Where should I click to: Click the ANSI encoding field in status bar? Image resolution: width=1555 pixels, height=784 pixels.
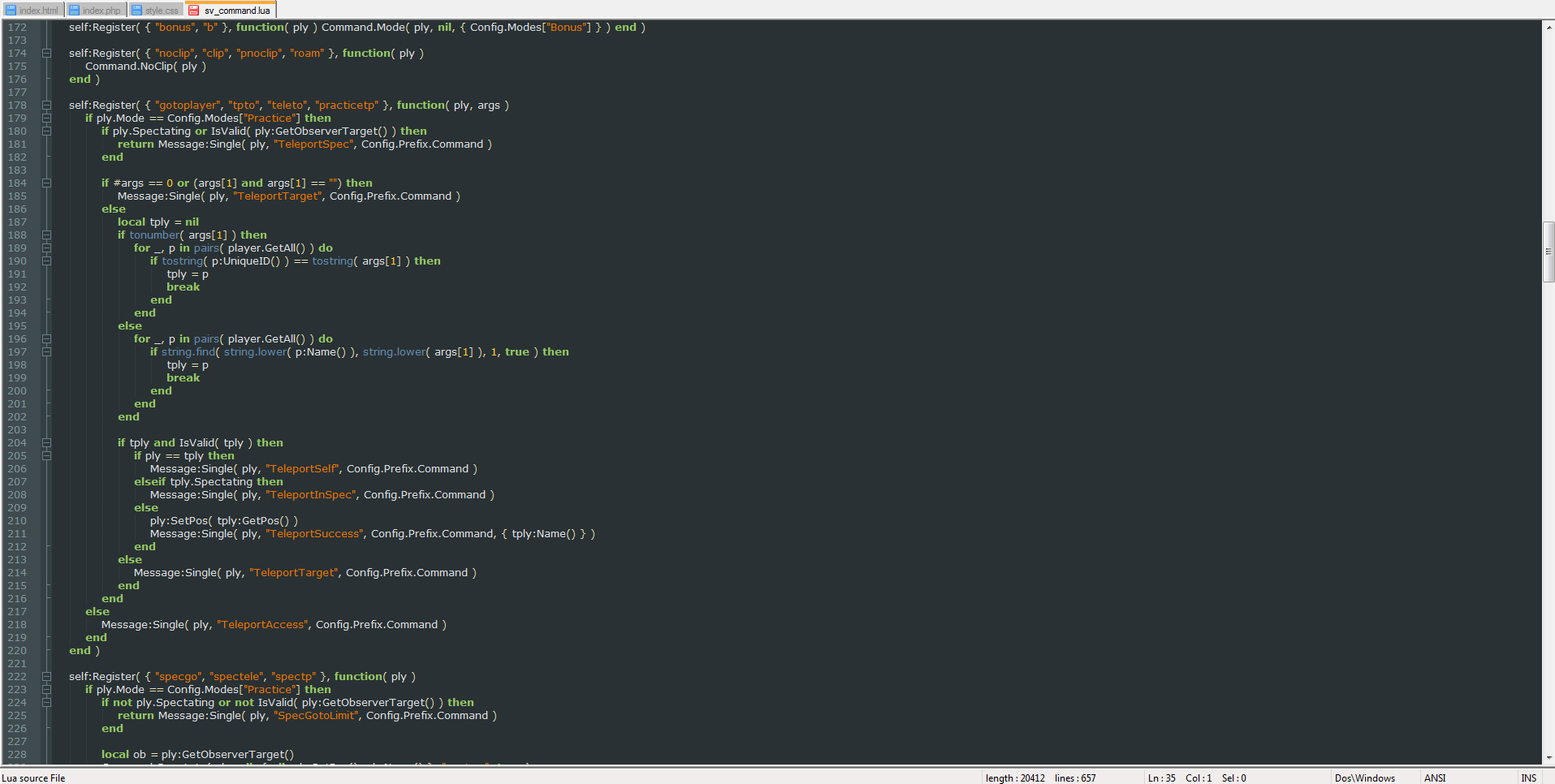(1435, 778)
